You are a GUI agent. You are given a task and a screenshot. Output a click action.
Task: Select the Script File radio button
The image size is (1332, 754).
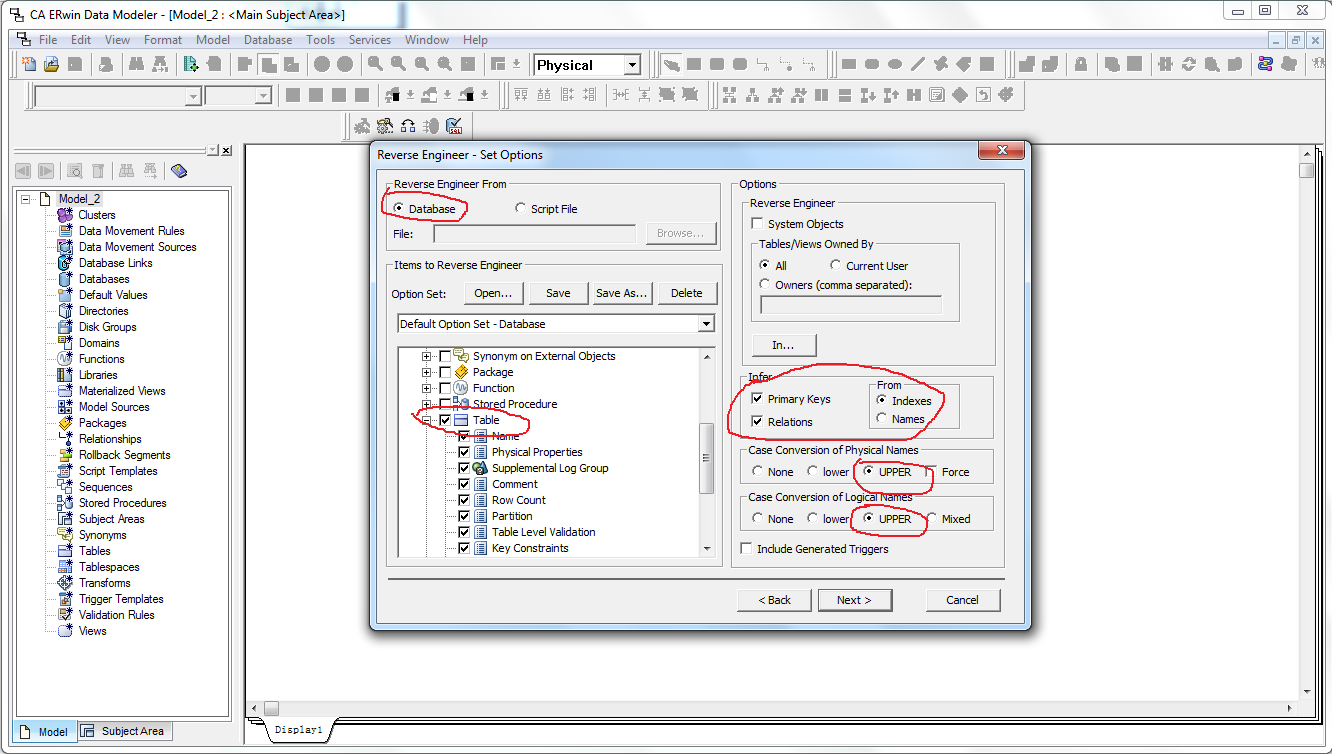pyautogui.click(x=521, y=209)
